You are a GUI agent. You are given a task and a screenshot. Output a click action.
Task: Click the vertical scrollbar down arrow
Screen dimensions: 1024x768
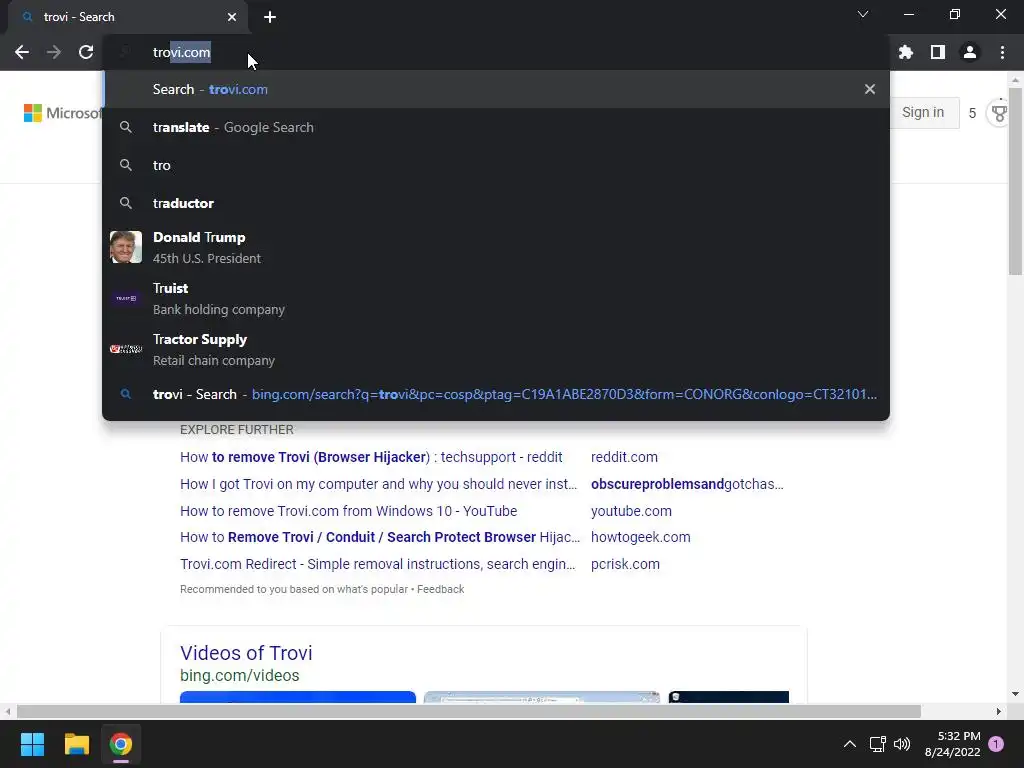pos(1015,694)
